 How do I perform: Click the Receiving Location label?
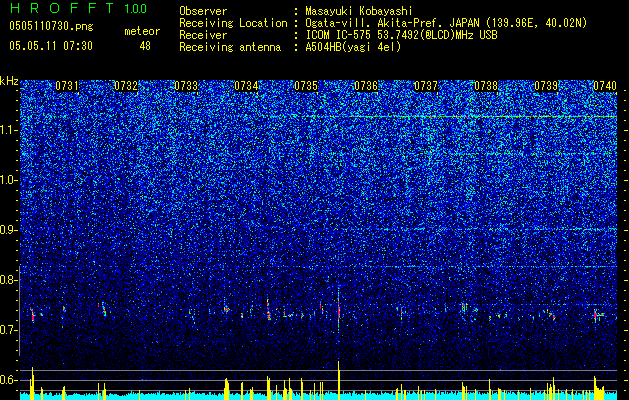pyautogui.click(x=233, y=23)
